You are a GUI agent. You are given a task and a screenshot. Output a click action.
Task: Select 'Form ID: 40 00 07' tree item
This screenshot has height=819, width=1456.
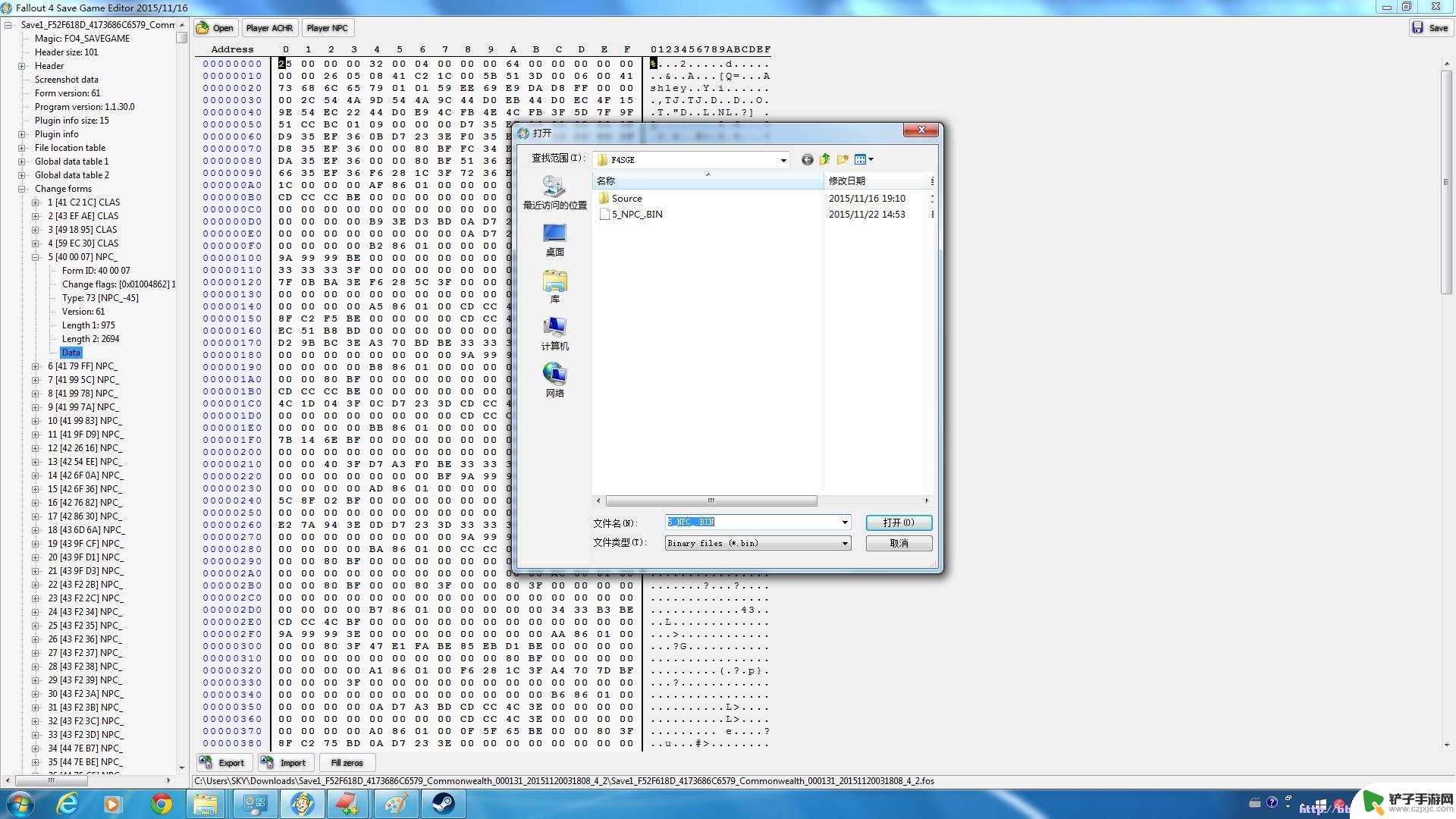click(96, 271)
